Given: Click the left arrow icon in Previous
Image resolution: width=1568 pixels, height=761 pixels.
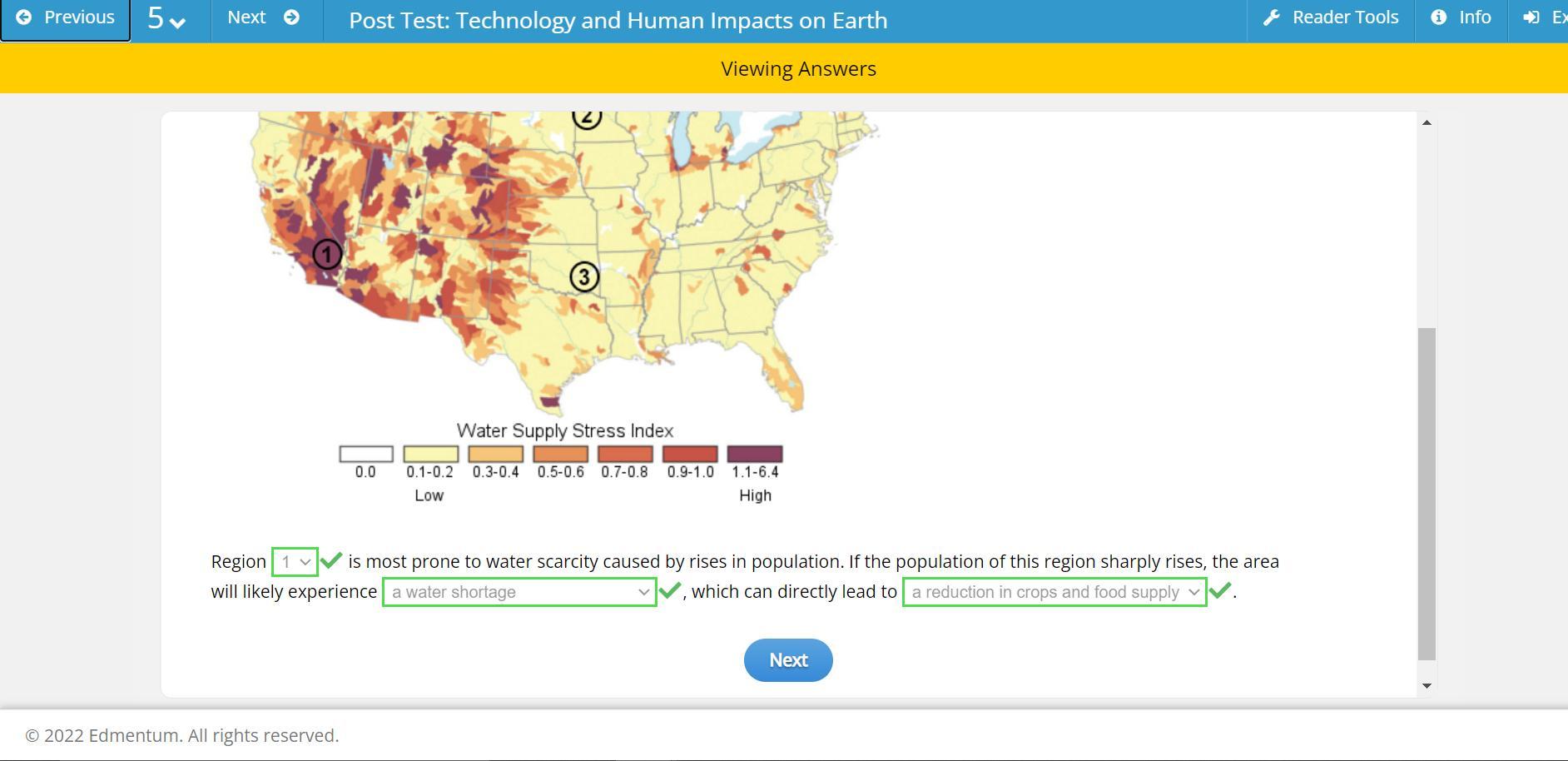Looking at the screenshot, I should 24,17.
